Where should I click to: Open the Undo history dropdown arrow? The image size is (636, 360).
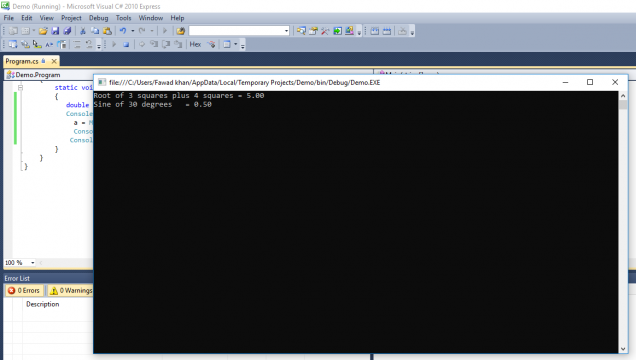tap(132, 31)
